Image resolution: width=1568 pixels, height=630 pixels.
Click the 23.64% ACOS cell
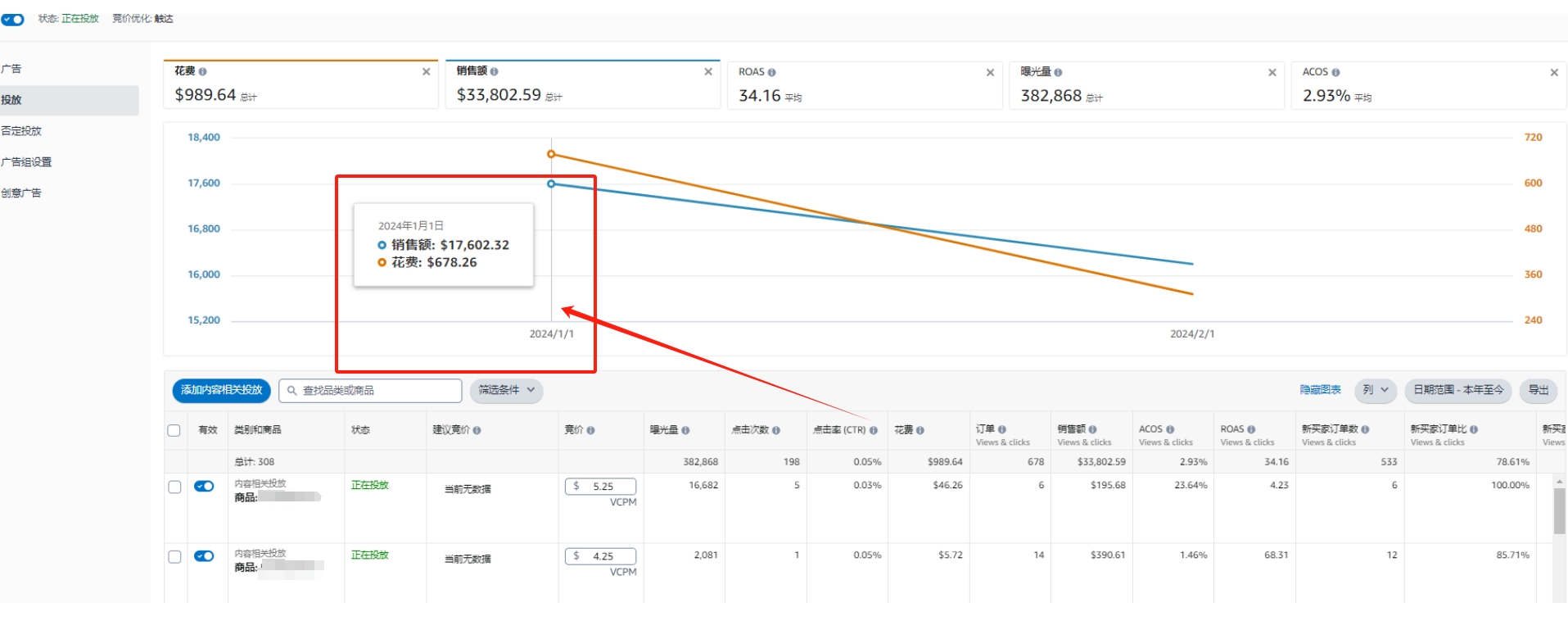[1191, 486]
